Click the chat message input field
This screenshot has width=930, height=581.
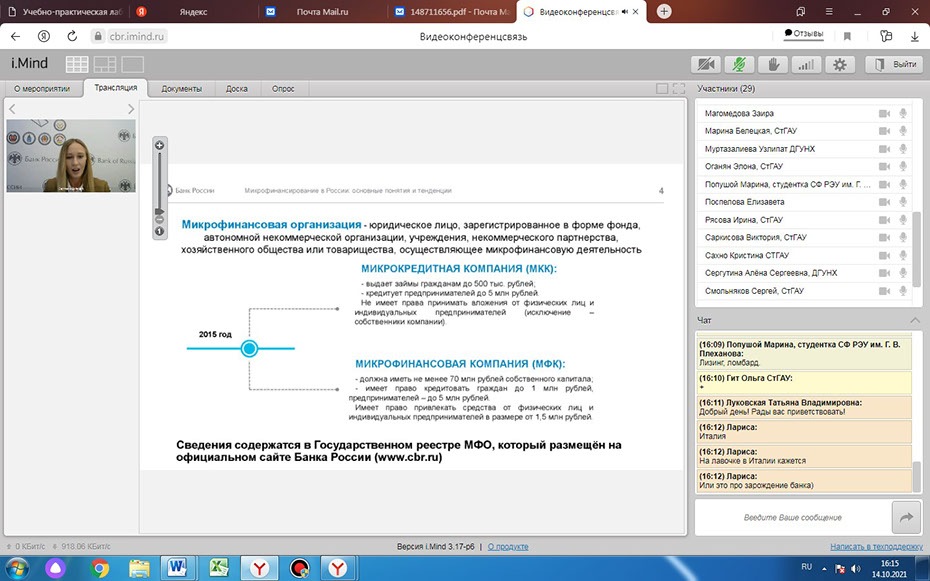(x=792, y=517)
